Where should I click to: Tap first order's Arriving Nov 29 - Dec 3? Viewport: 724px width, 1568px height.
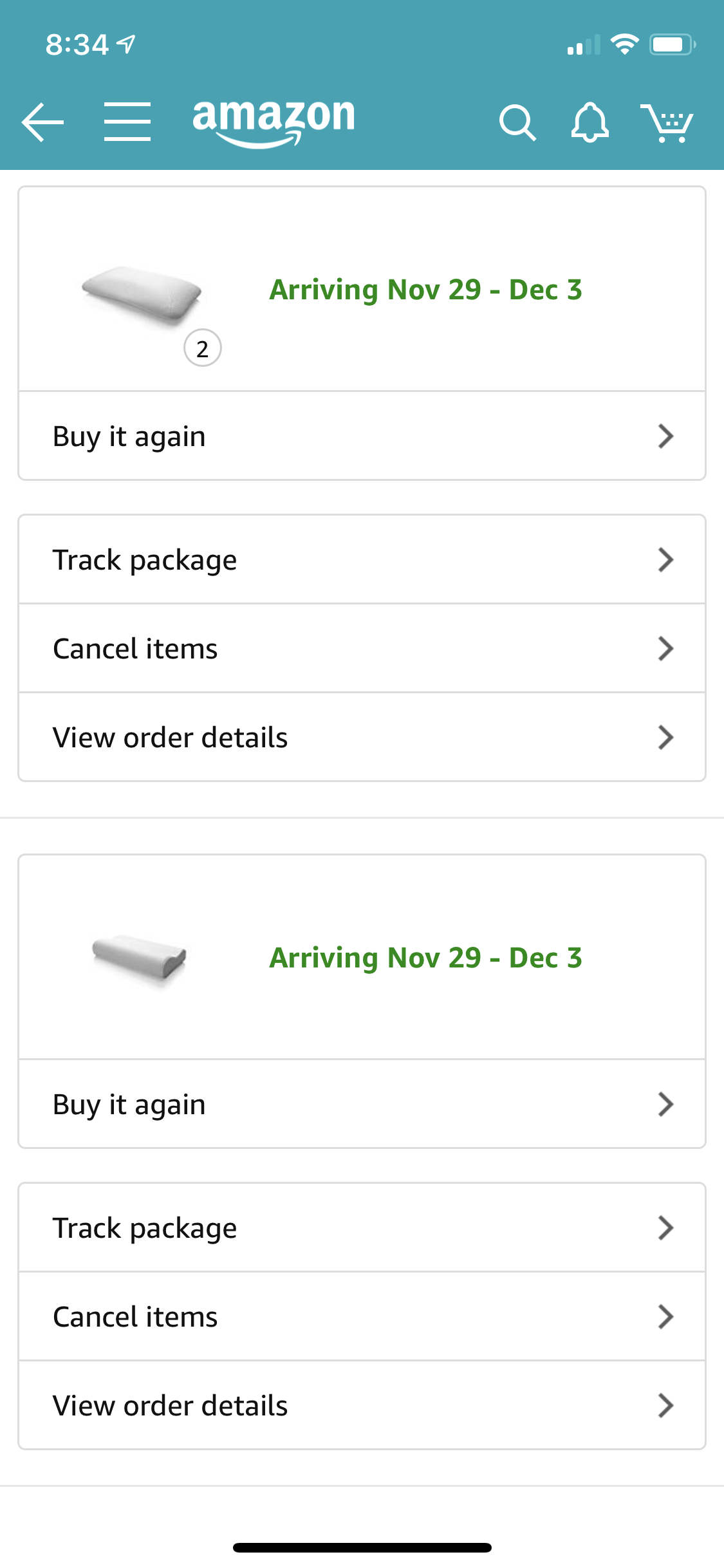(x=425, y=290)
